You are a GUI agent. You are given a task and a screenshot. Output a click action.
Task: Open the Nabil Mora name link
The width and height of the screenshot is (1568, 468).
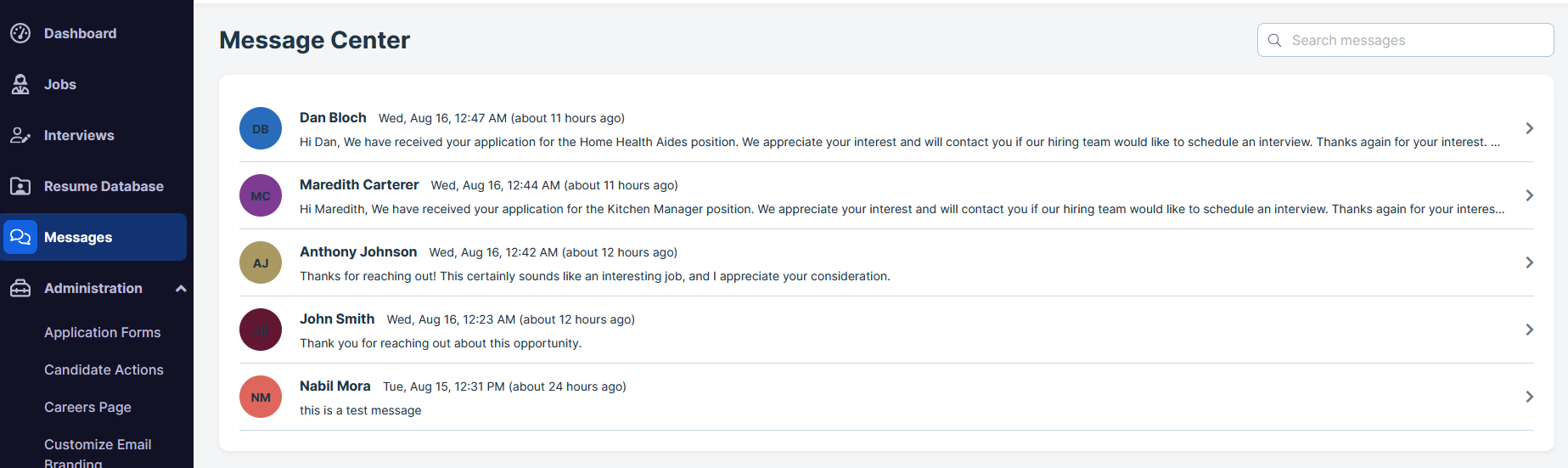point(335,386)
